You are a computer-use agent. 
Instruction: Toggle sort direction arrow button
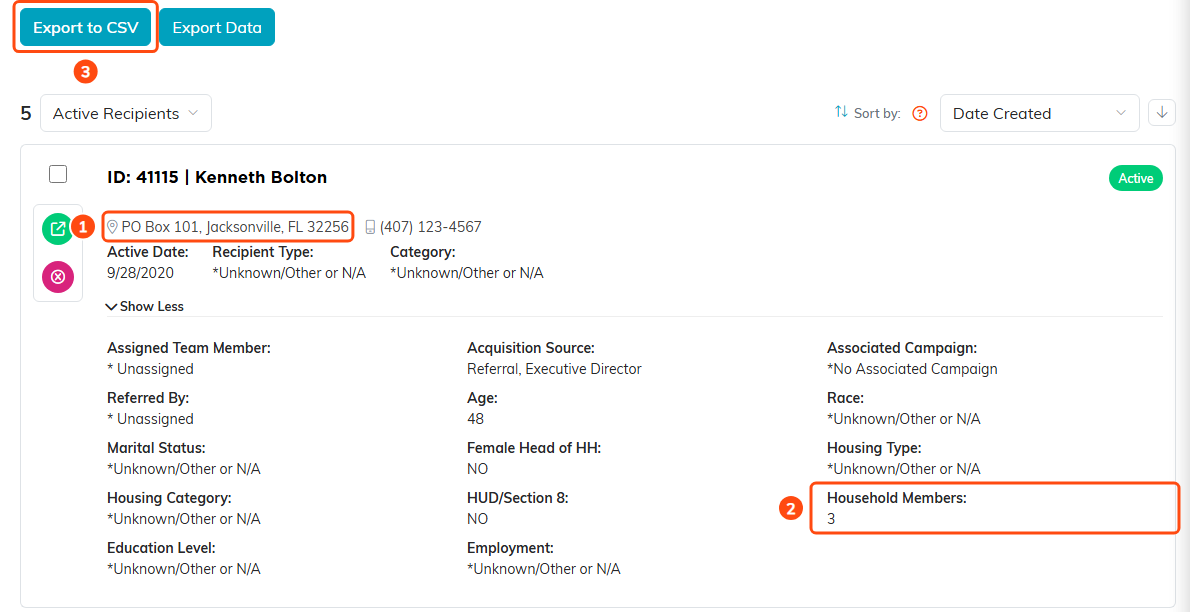(x=1162, y=112)
